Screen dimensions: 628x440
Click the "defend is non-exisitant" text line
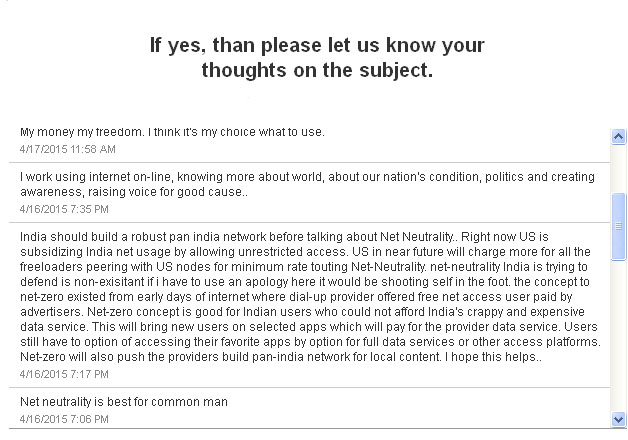click(x=304, y=282)
